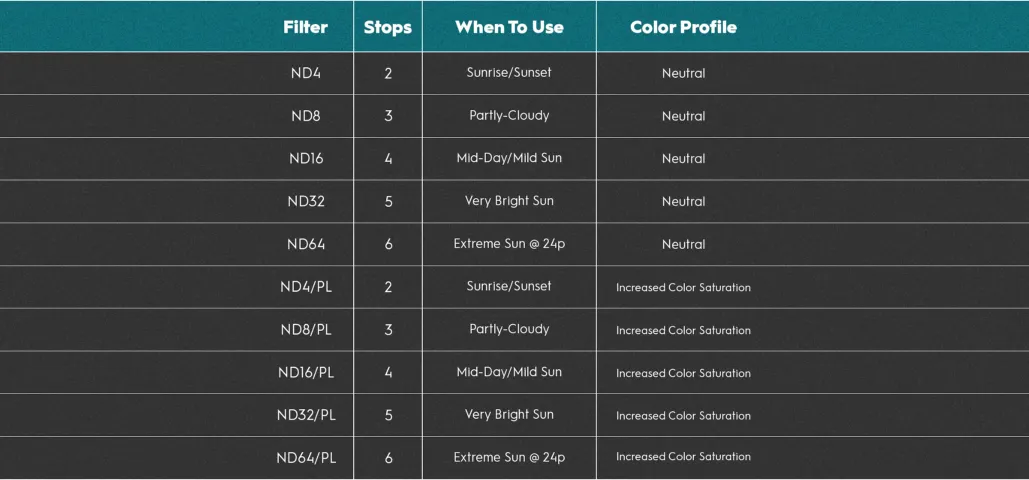Image resolution: width=1029 pixels, height=480 pixels.
Task: Select the ND4 filter cell
Action: pos(306,73)
